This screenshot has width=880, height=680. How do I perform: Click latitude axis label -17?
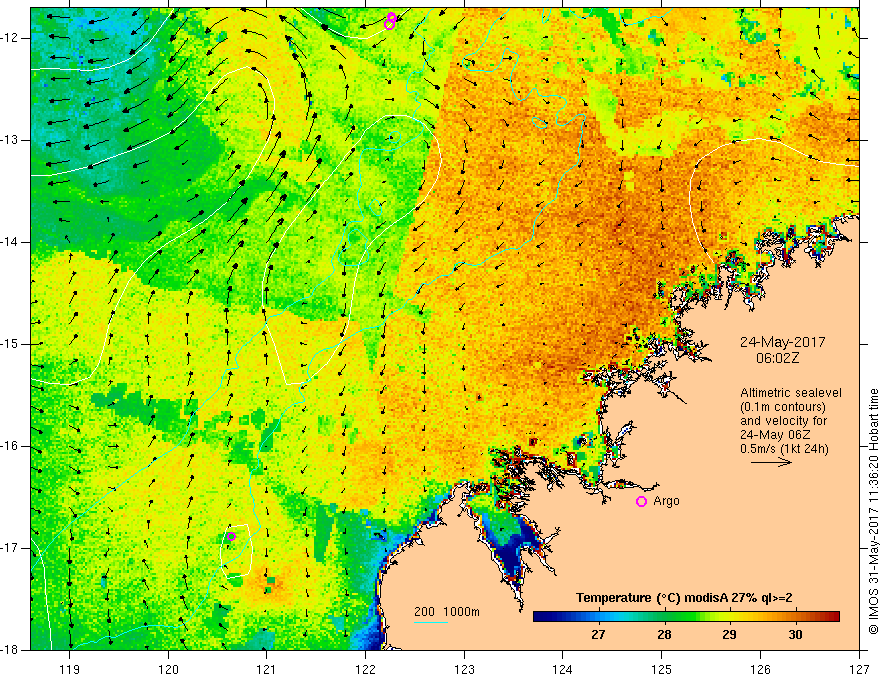[x=10, y=548]
